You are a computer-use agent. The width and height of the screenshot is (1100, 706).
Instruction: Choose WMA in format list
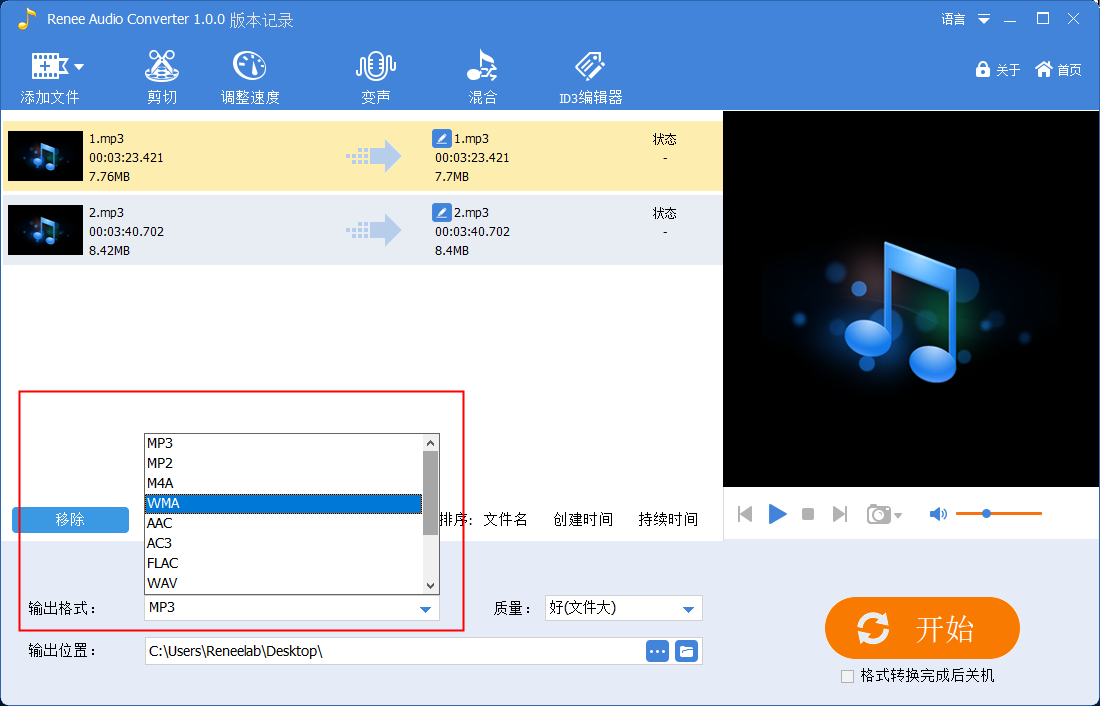[283, 503]
